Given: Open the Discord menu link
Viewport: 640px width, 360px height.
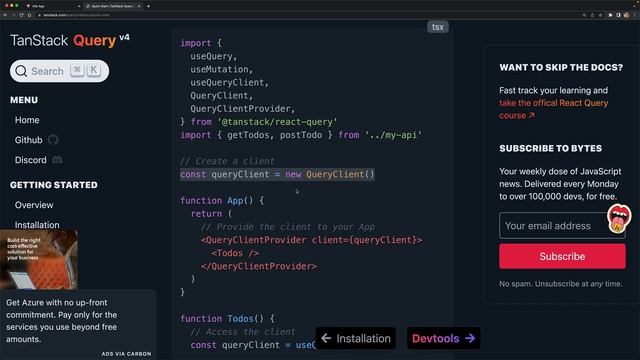Looking at the screenshot, I should tap(31, 160).
